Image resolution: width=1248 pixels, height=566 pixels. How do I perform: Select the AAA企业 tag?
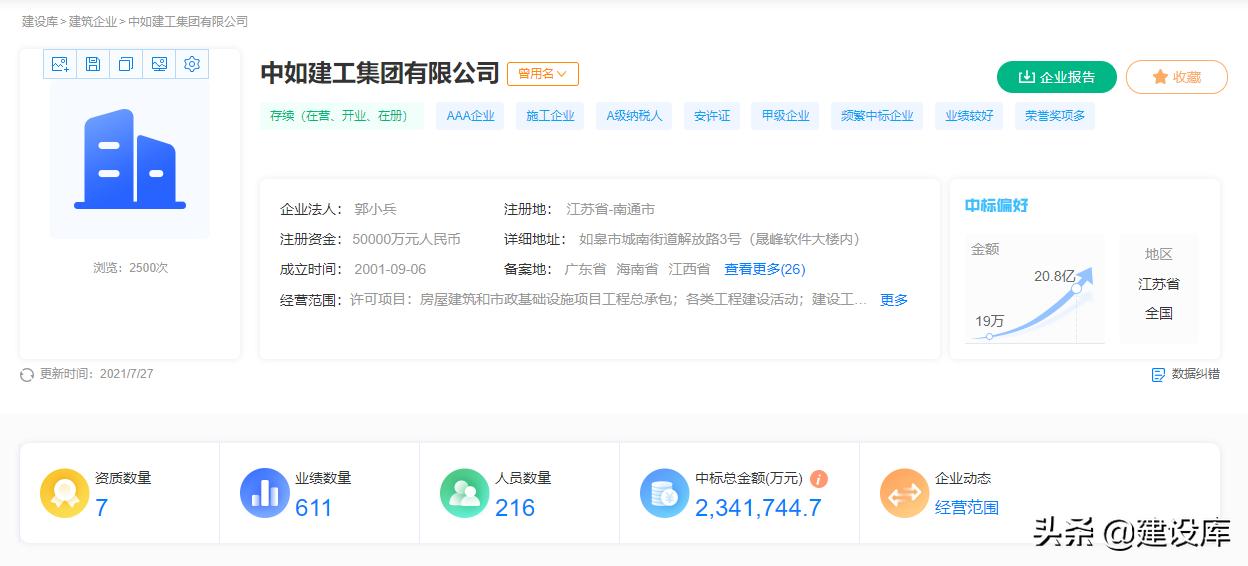pyautogui.click(x=470, y=116)
